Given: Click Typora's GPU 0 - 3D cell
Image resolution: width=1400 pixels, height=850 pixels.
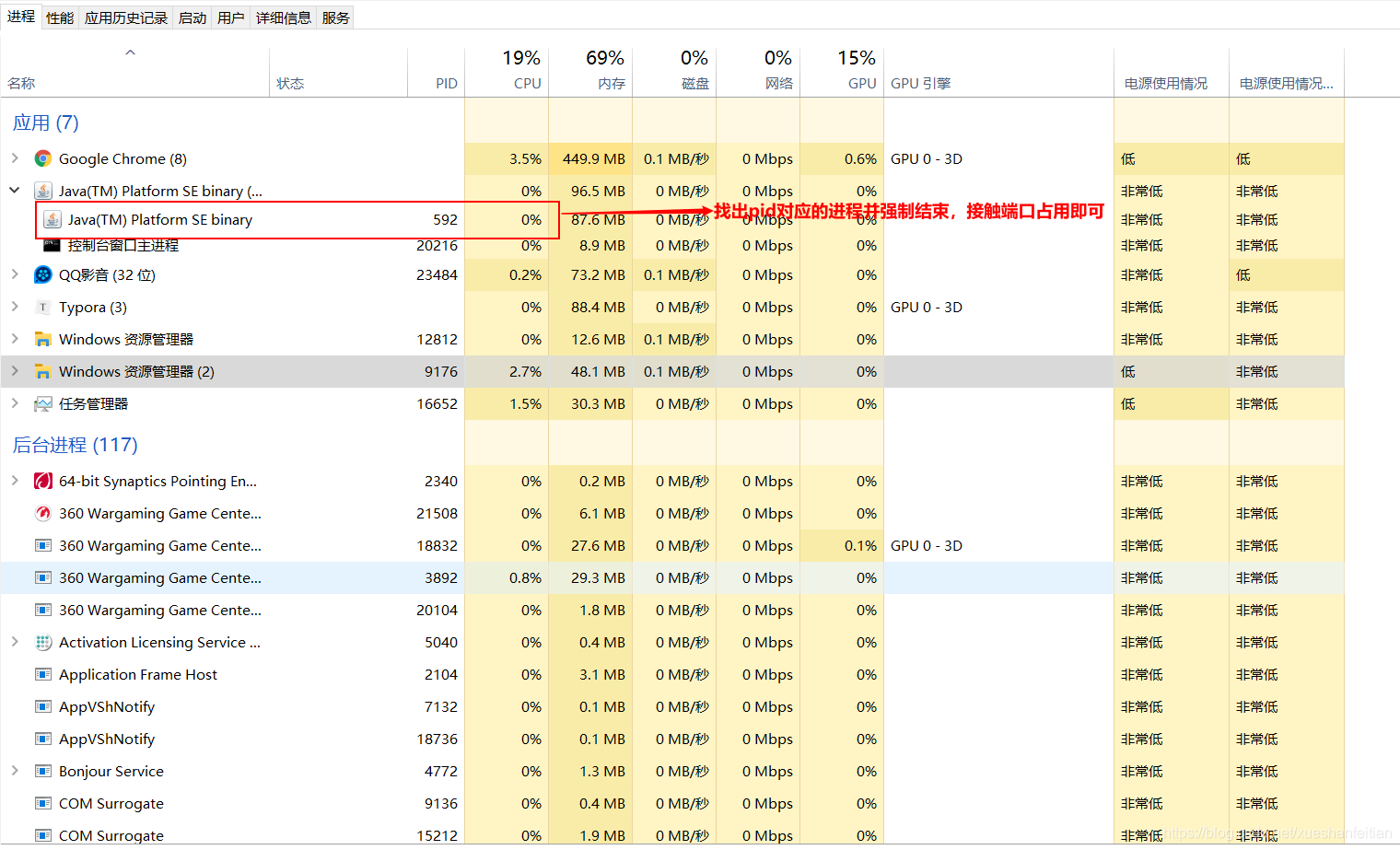Looking at the screenshot, I should 927,307.
